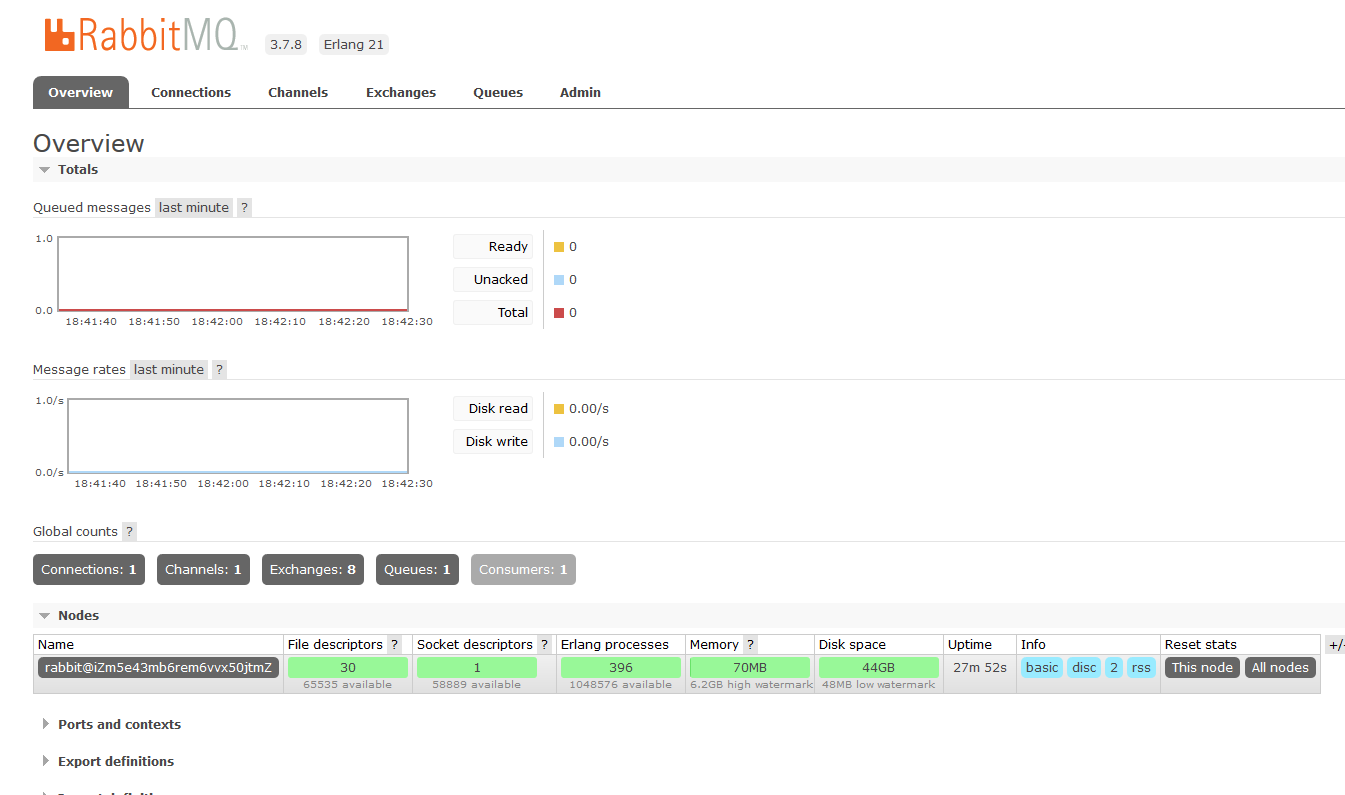
Task: Click the File descriptors value 30
Action: pos(348,667)
